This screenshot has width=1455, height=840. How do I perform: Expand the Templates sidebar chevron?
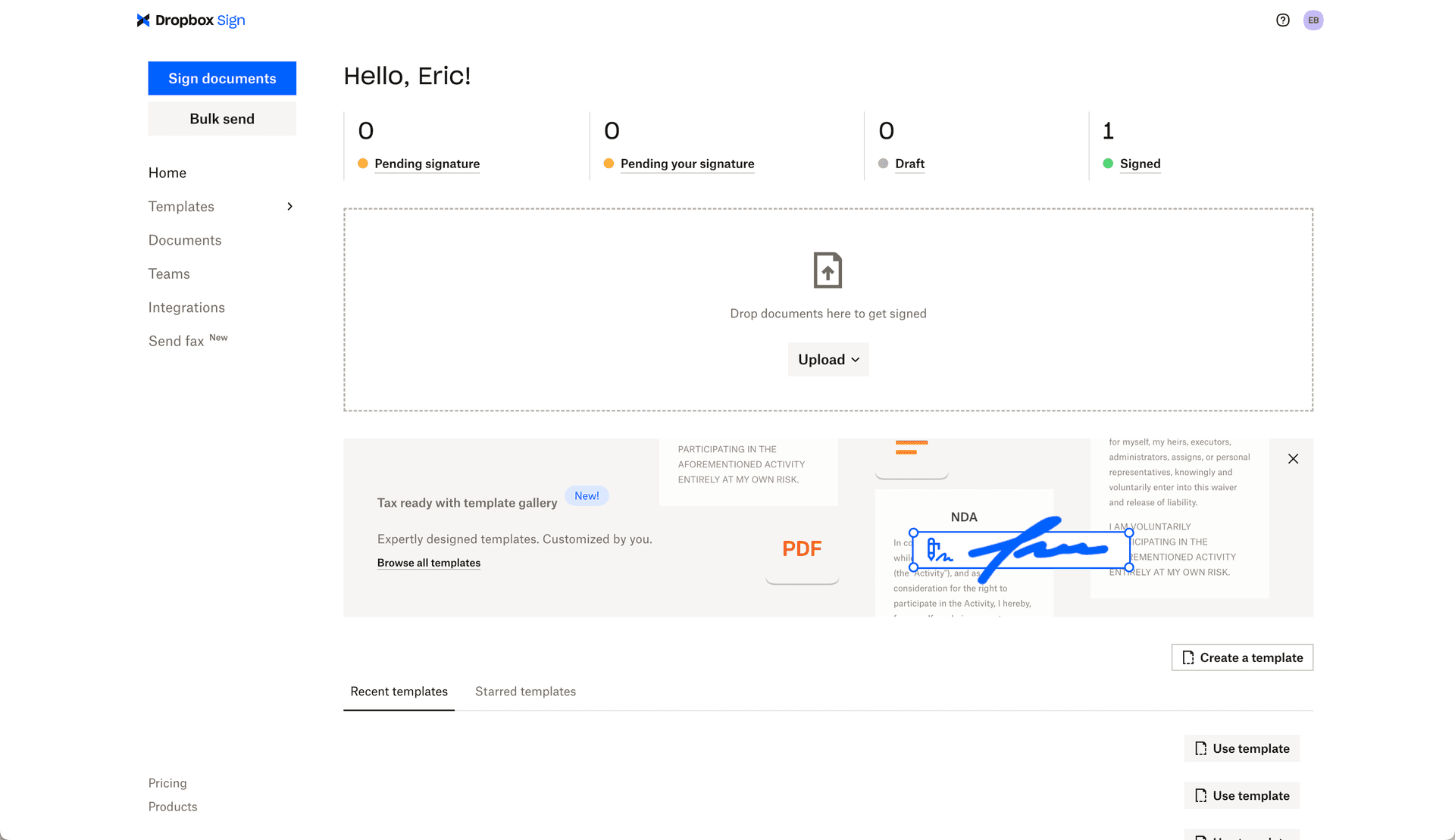pyautogui.click(x=289, y=207)
